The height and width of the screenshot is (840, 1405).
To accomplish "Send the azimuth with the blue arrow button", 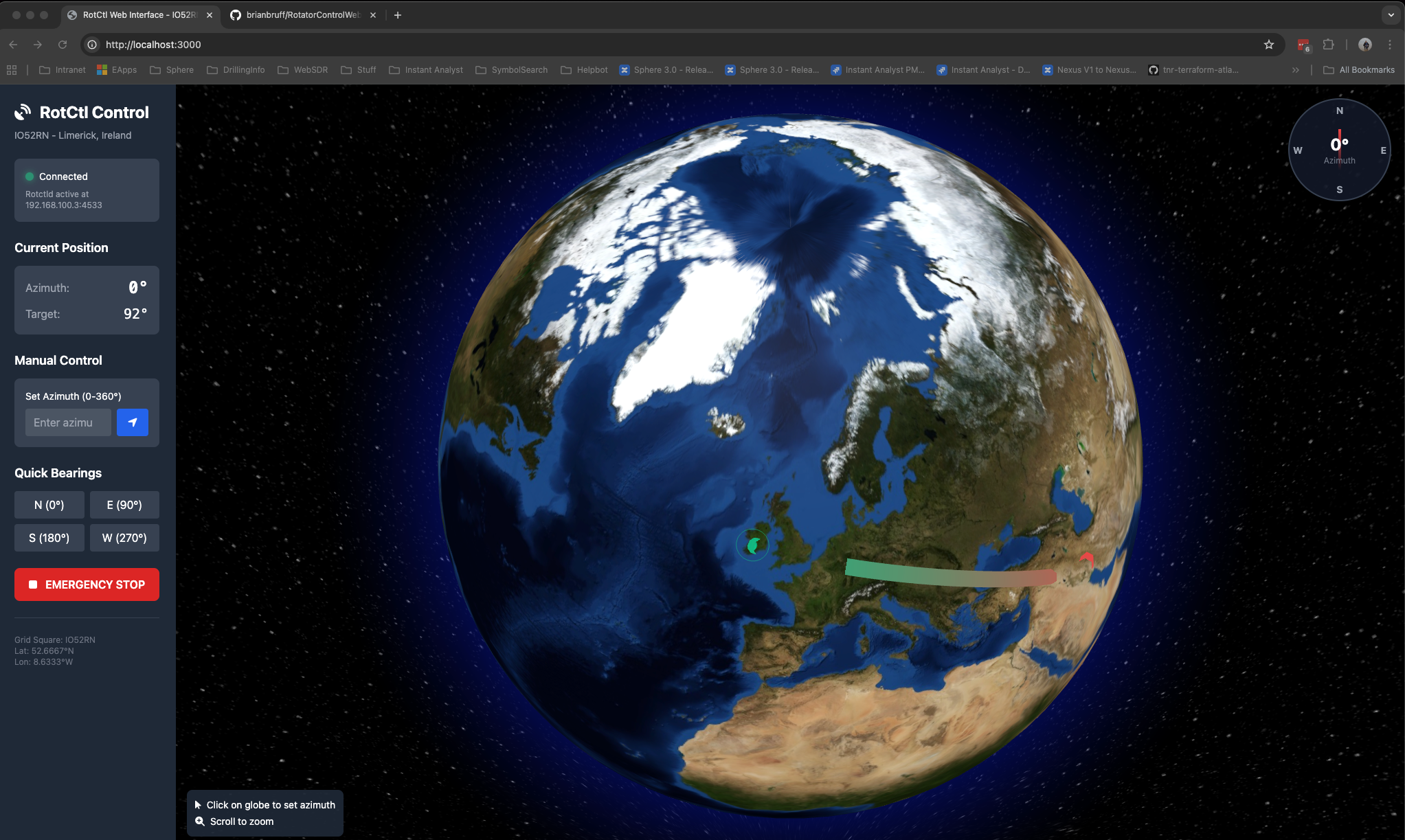I will point(133,422).
